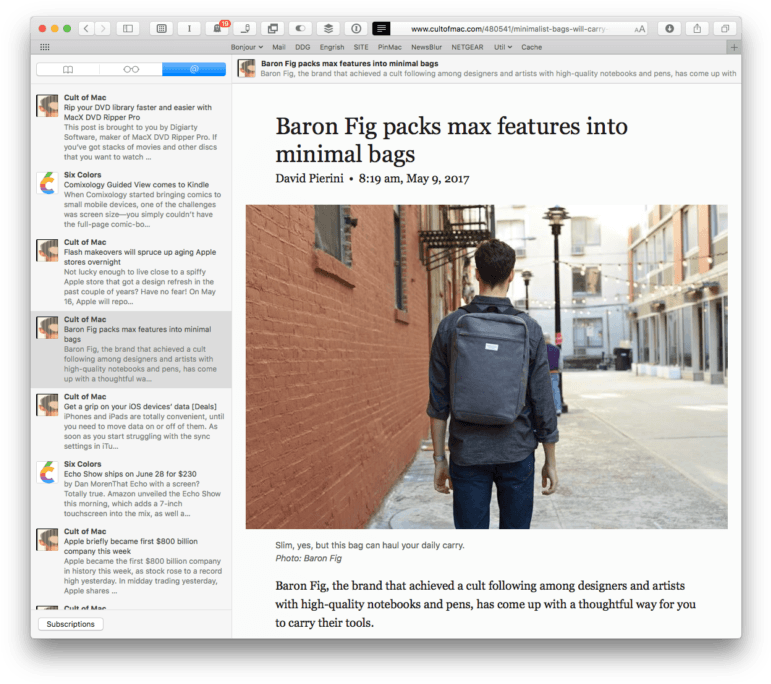Open extension with red 19 badge
This screenshot has width=771, height=684.
(x=217, y=29)
